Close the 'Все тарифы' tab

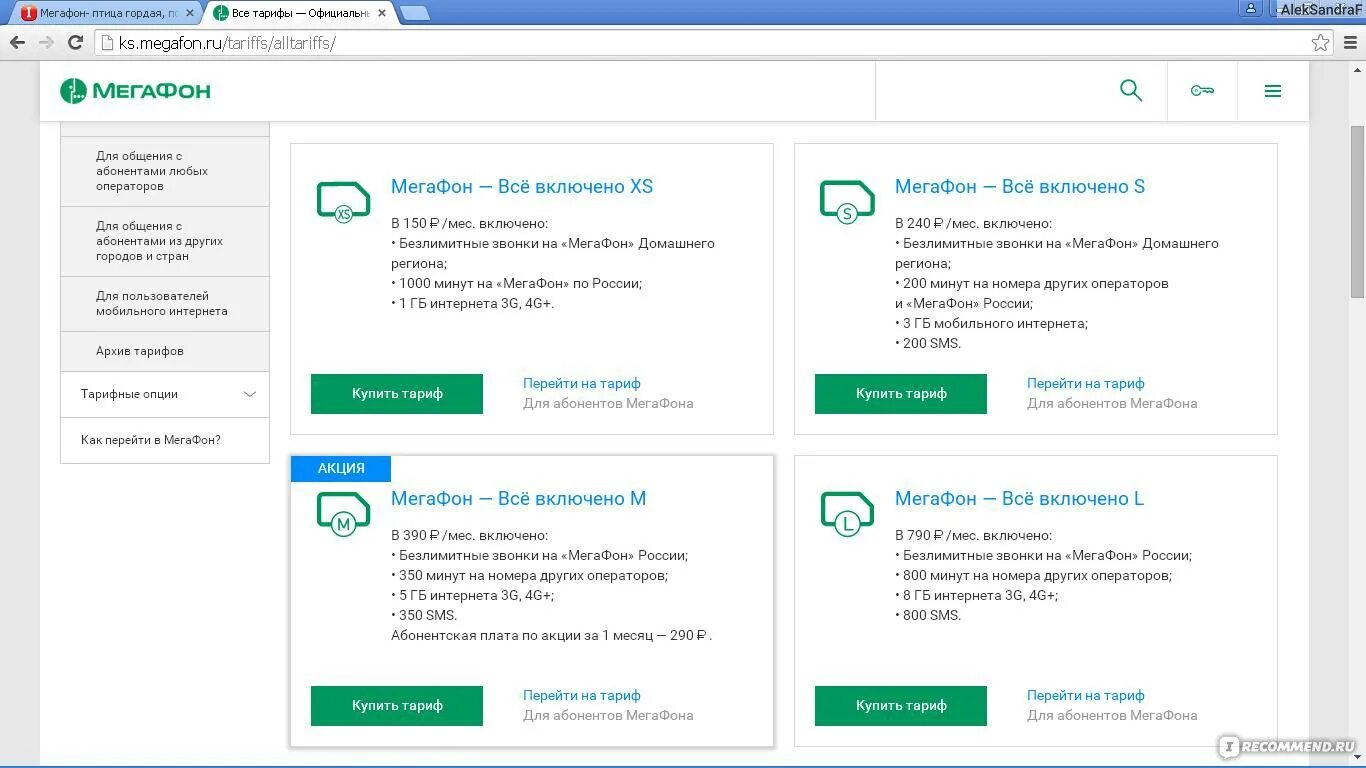tap(382, 13)
